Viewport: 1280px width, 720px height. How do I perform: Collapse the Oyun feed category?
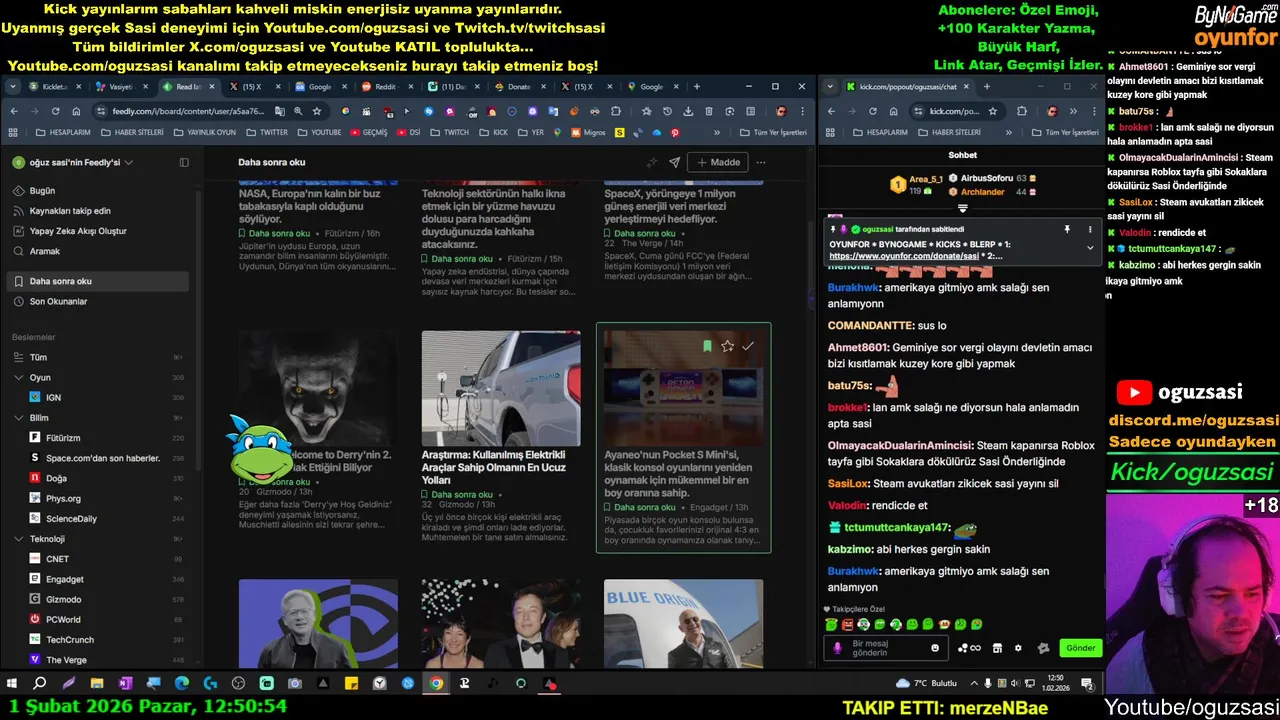pos(19,377)
